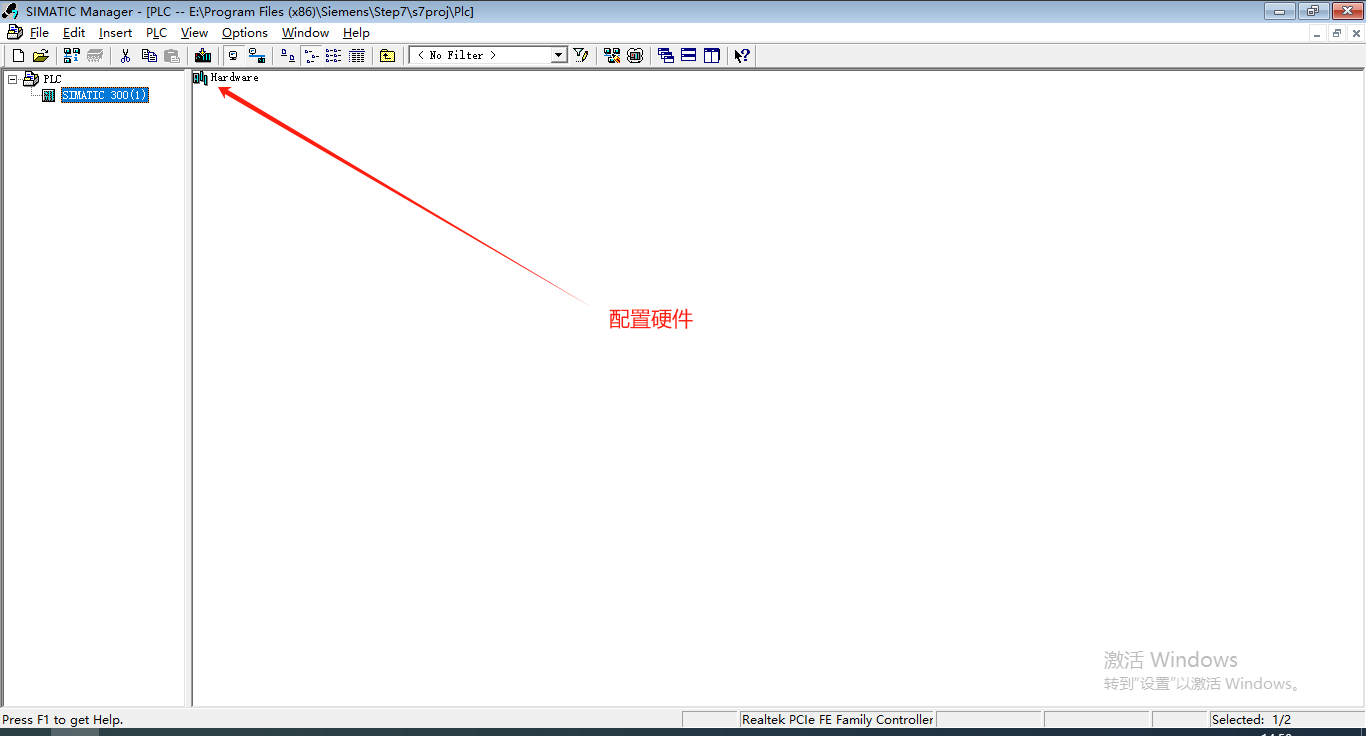Switch to the Online view toolbar toggle
1366x736 pixels.
click(x=256, y=56)
